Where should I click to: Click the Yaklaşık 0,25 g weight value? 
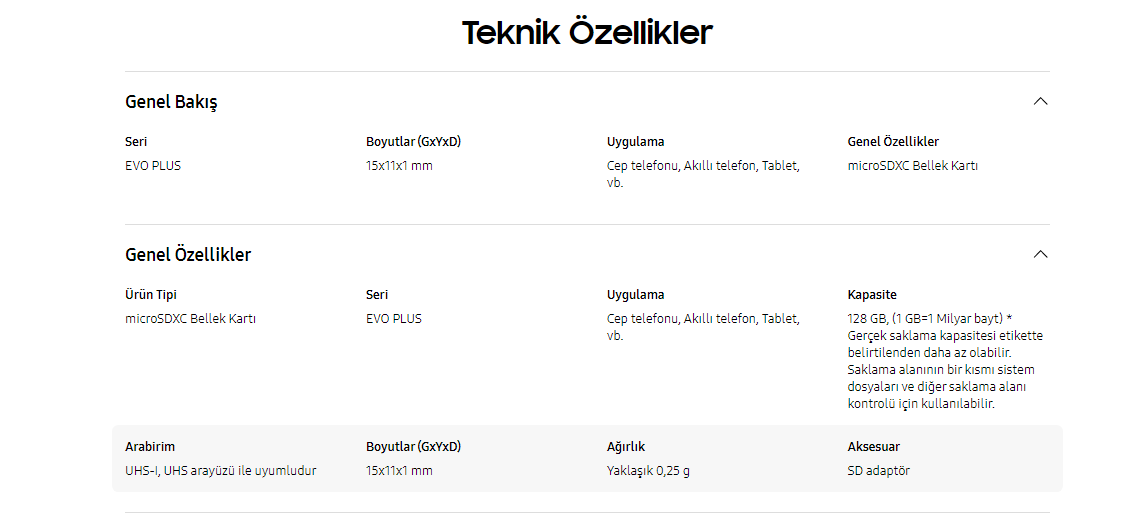648,470
